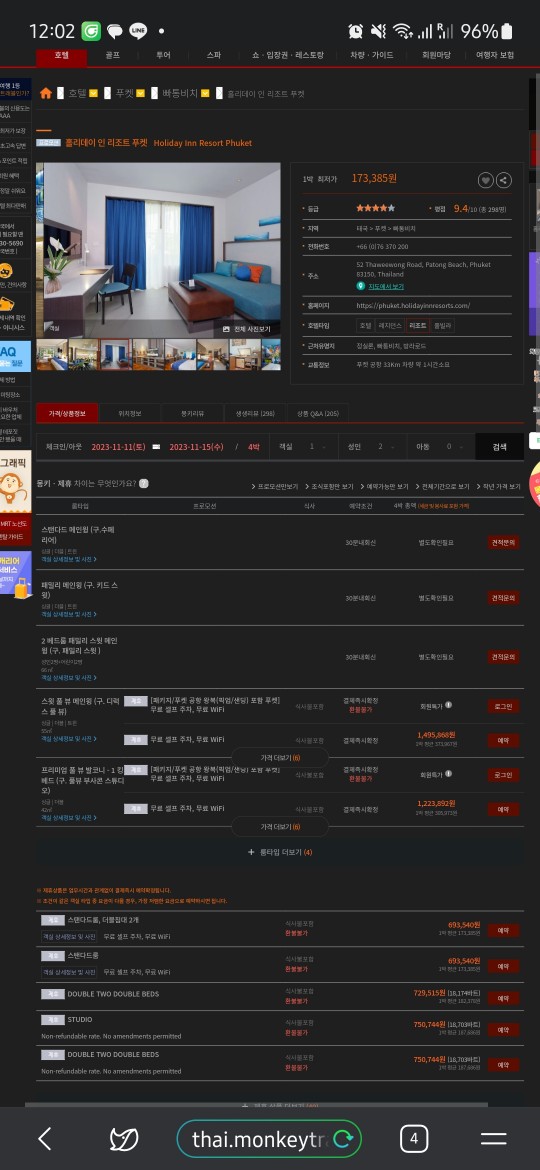Click the 리조트 hotel type tag
Screen dimensions: 540x1170
tap(418, 325)
